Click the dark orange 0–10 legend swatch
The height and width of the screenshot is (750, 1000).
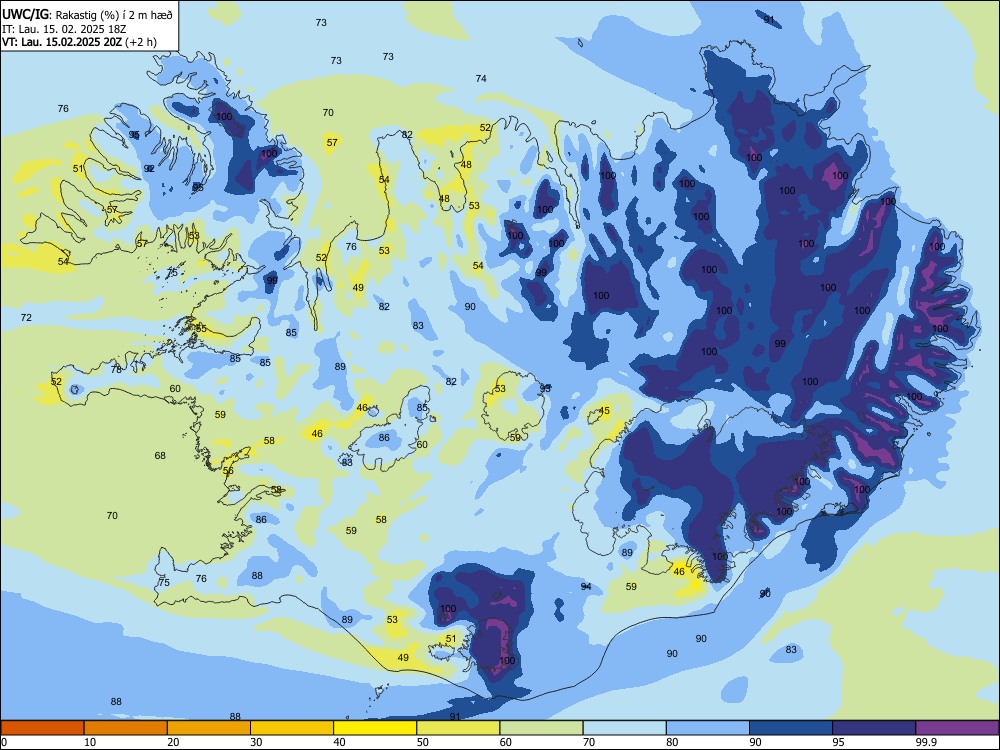click(42, 728)
